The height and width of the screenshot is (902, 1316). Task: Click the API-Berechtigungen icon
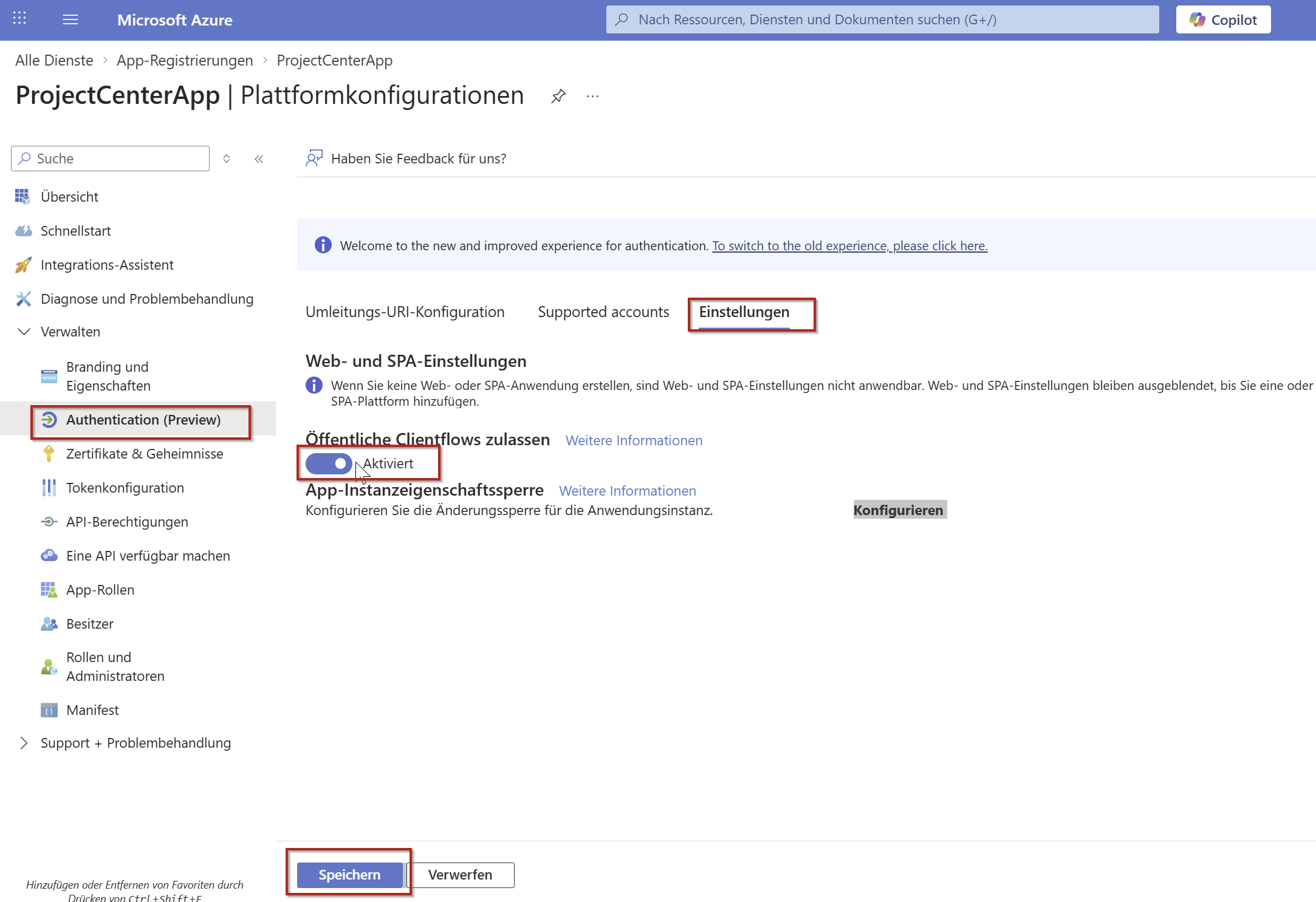point(49,522)
